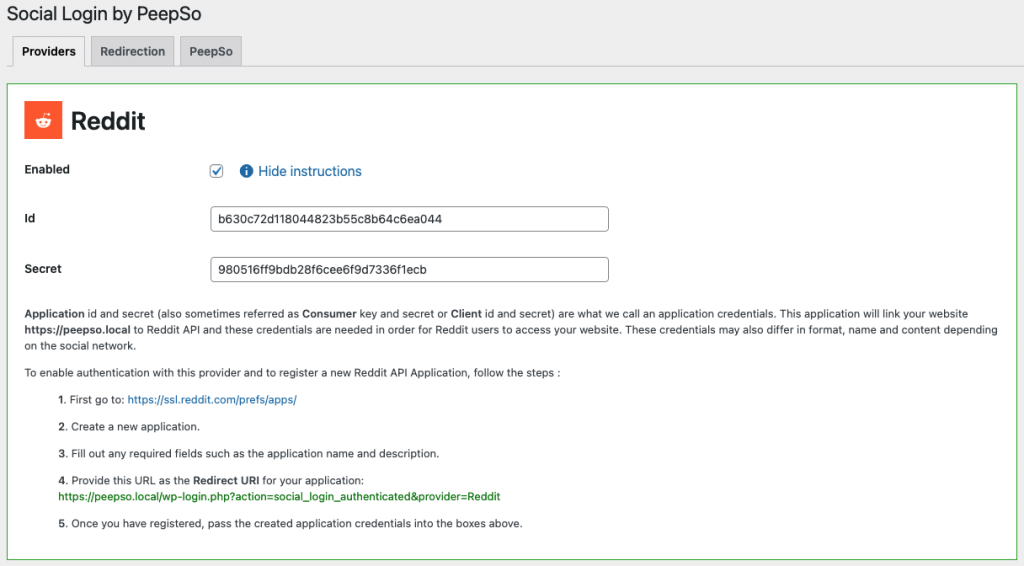Click into the Id input field
Image resolution: width=1024 pixels, height=566 pixels.
click(x=409, y=219)
